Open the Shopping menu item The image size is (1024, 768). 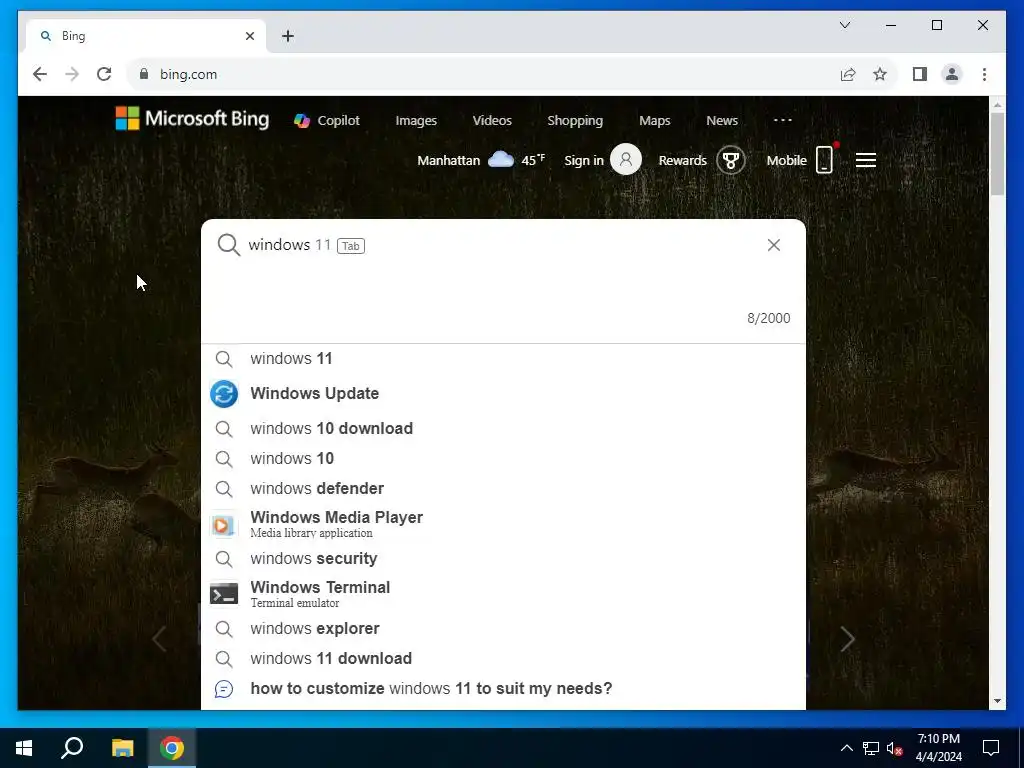575,120
